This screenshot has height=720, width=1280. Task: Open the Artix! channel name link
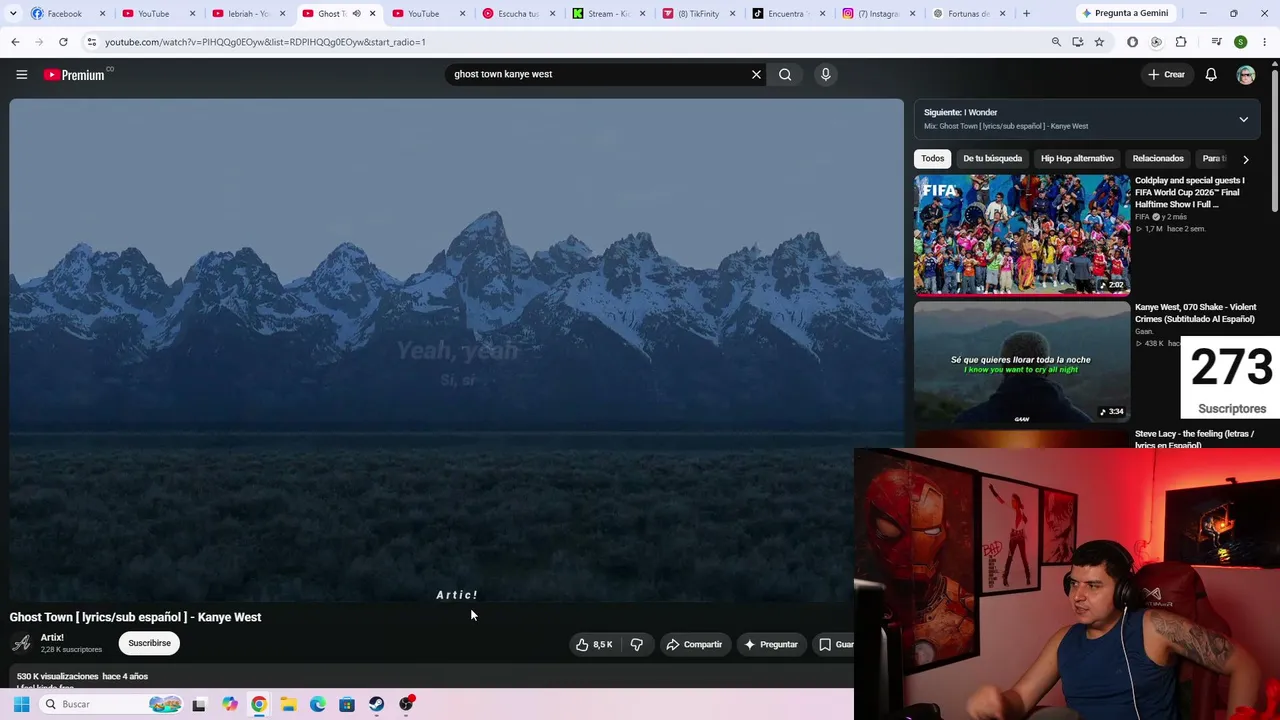[52, 637]
